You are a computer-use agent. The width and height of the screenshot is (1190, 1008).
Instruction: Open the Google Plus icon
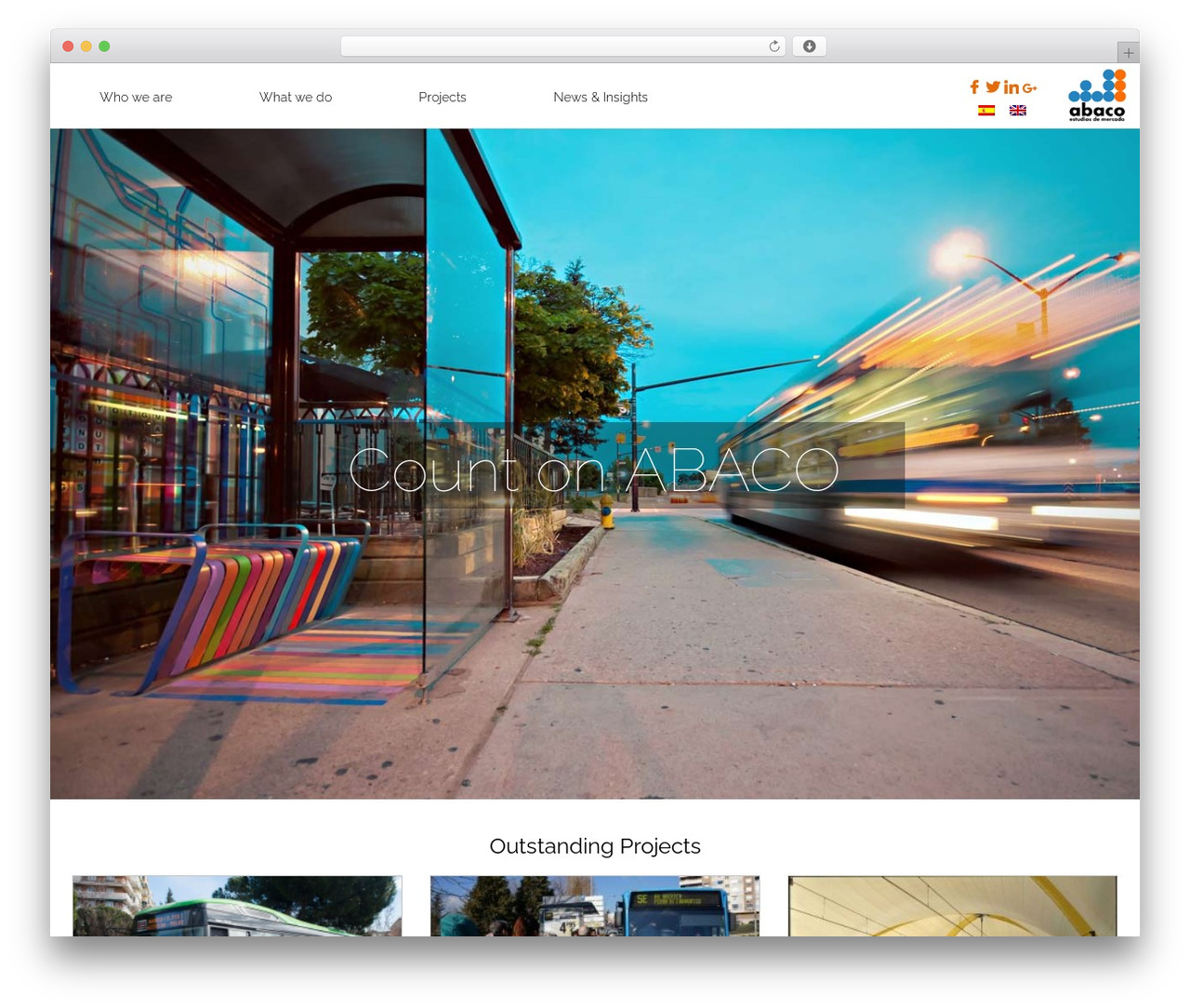[x=1029, y=87]
